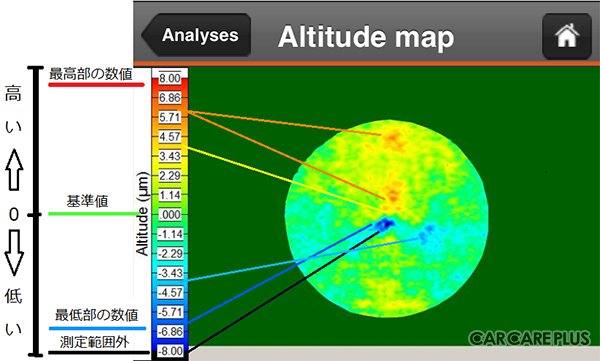Click the Altitude (µm) axis label
Image resolution: width=600 pixels, height=361 pixels.
tap(142, 214)
